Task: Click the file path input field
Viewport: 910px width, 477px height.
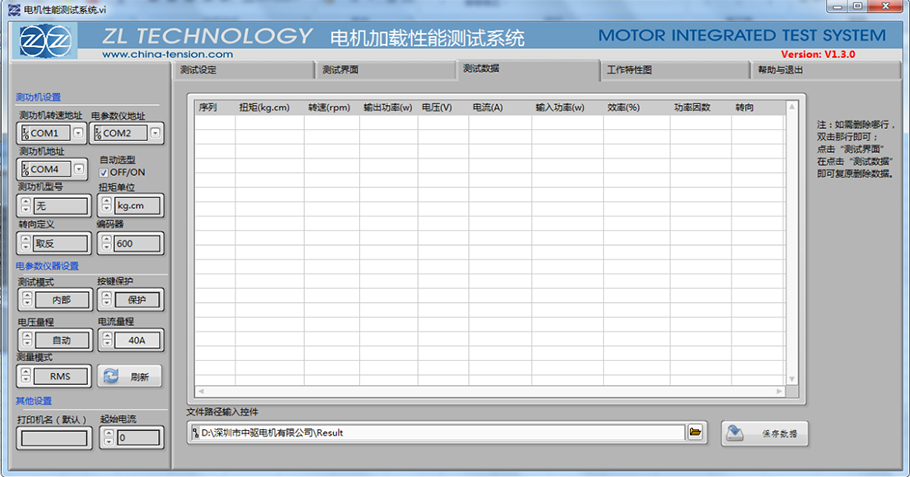Action: [440, 432]
